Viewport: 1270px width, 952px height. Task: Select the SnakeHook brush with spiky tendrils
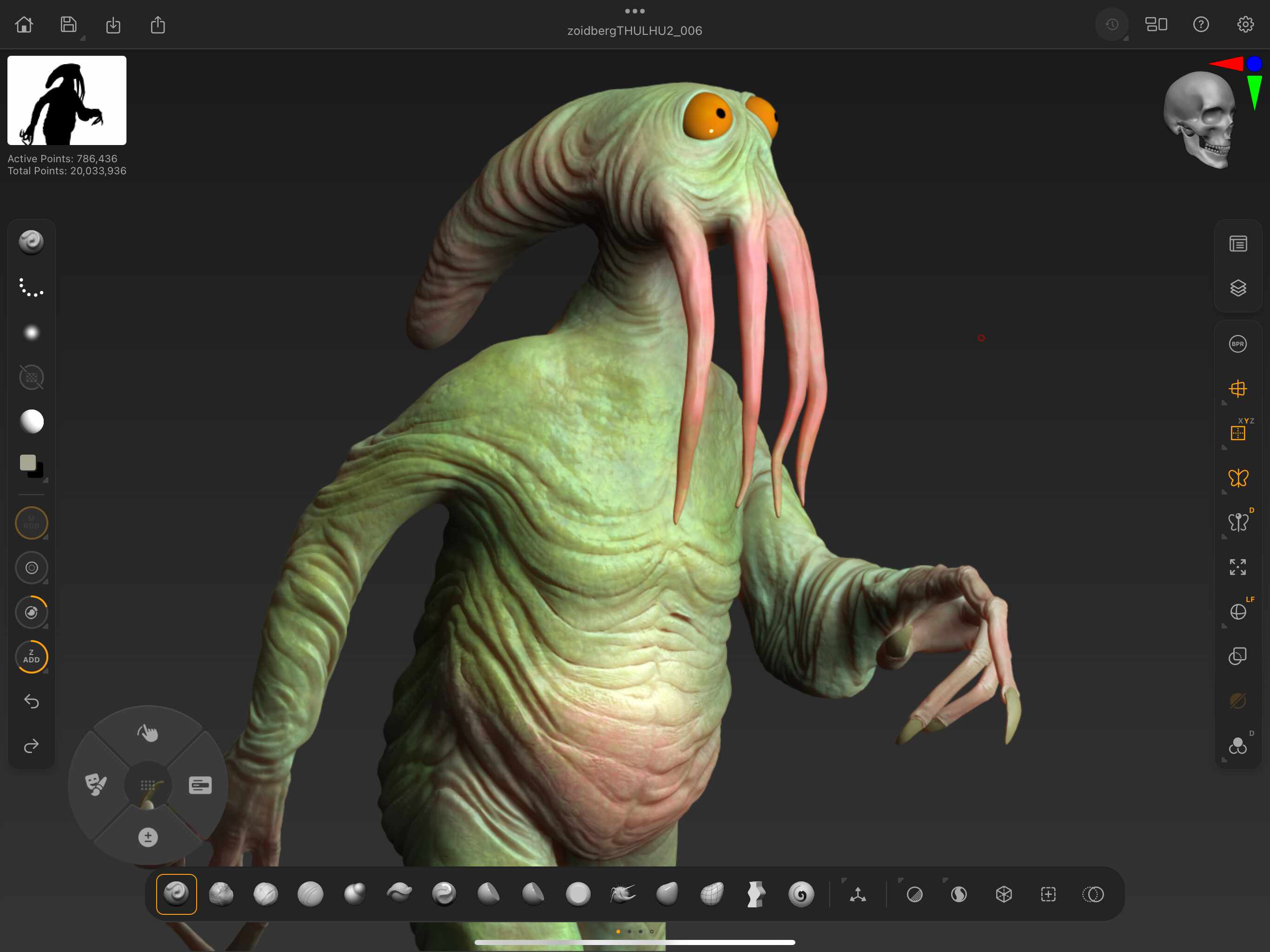[x=622, y=894]
